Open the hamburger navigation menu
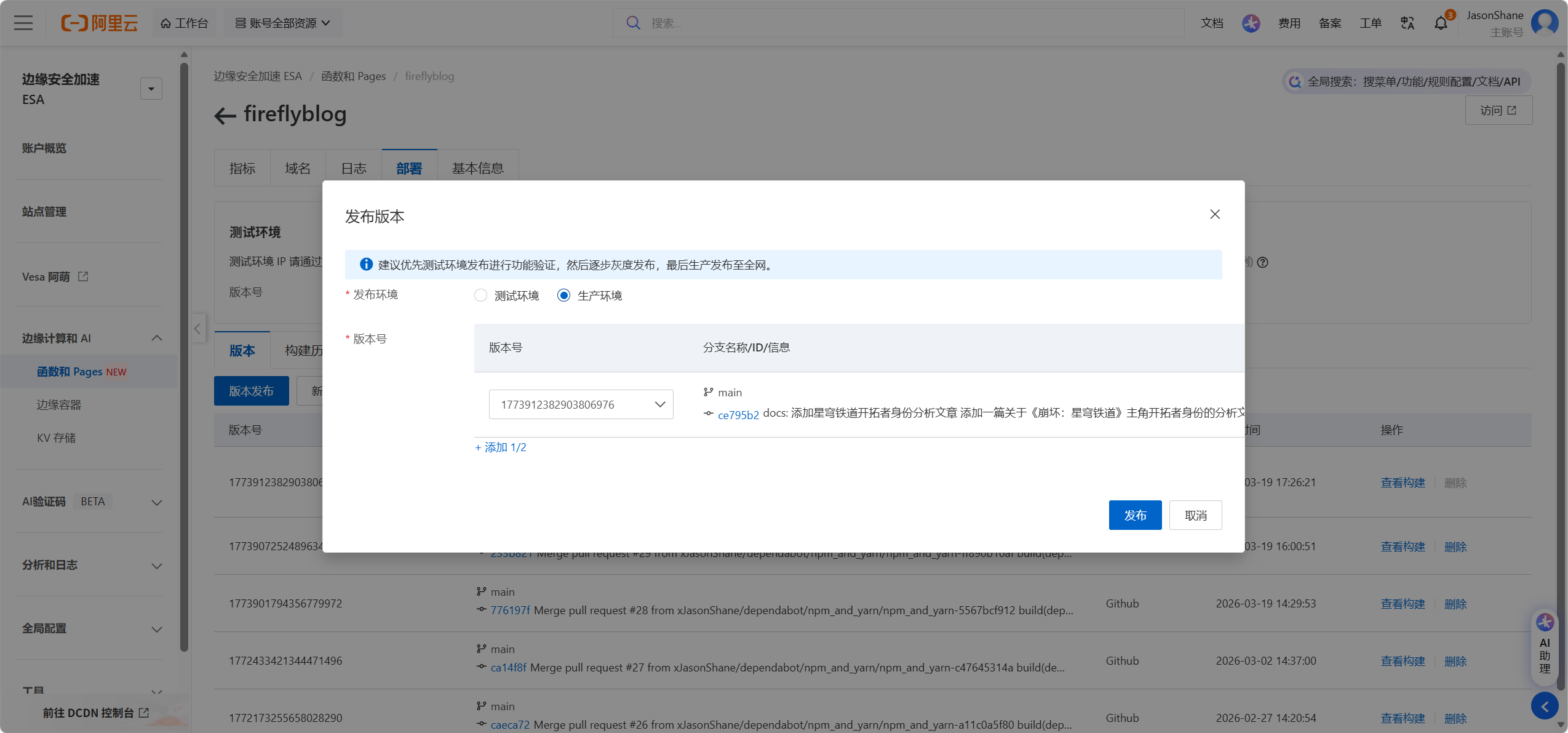 (x=23, y=23)
